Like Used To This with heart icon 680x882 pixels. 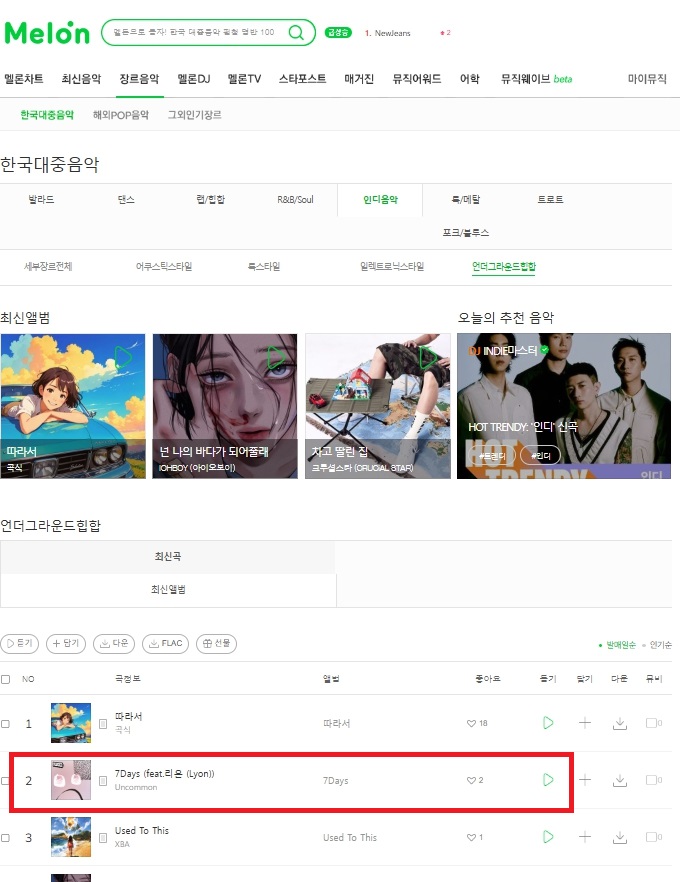pyautogui.click(x=471, y=838)
